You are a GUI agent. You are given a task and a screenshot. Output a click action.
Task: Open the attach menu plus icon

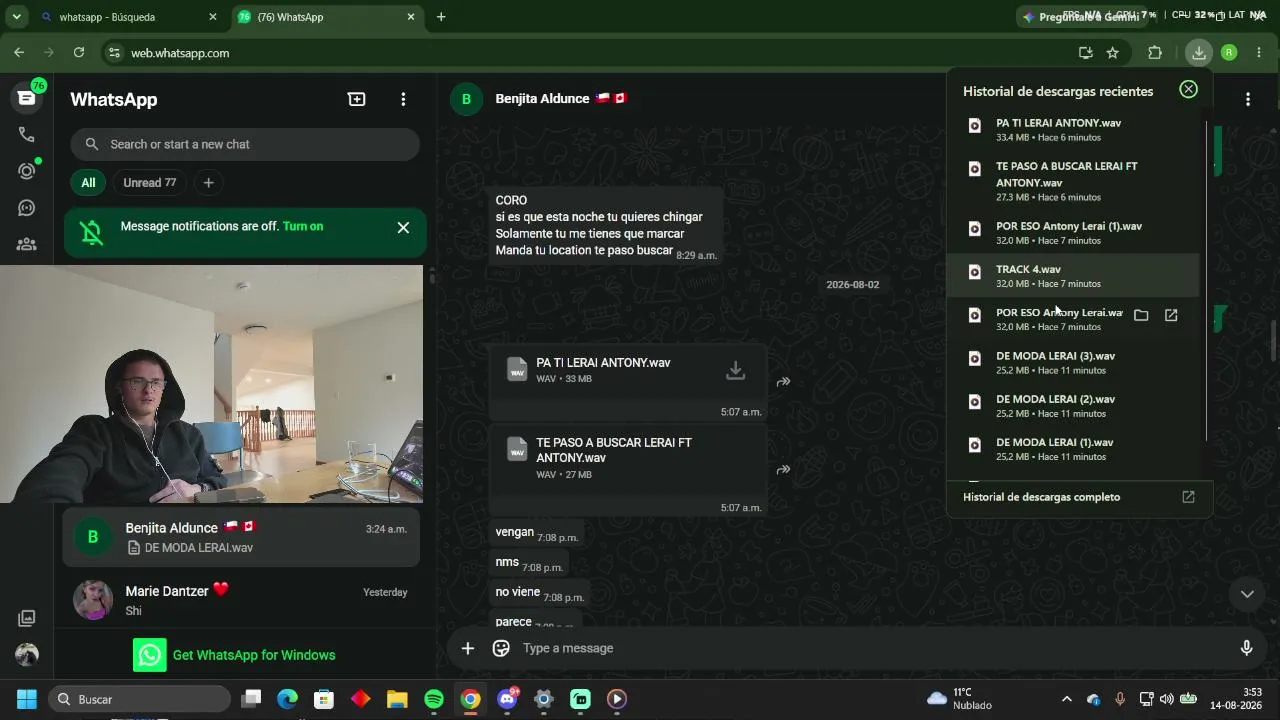(x=467, y=648)
